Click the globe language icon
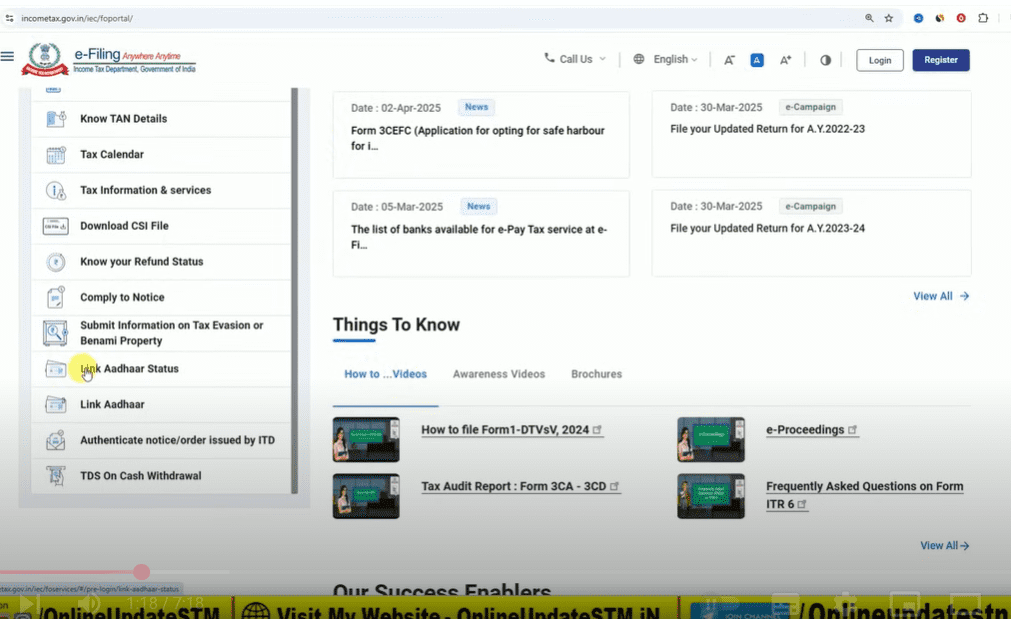 pos(638,59)
